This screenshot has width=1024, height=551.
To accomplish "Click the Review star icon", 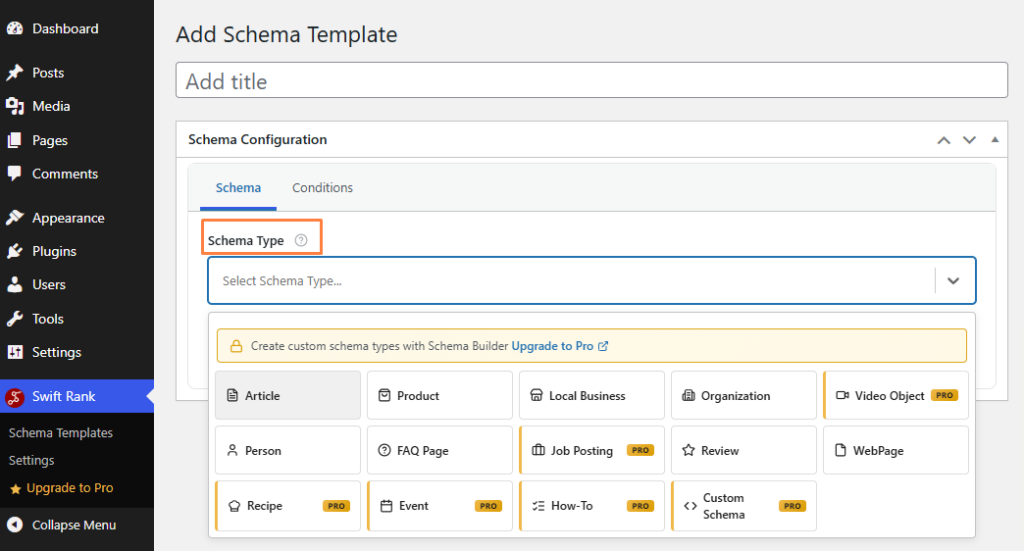I will coord(688,450).
